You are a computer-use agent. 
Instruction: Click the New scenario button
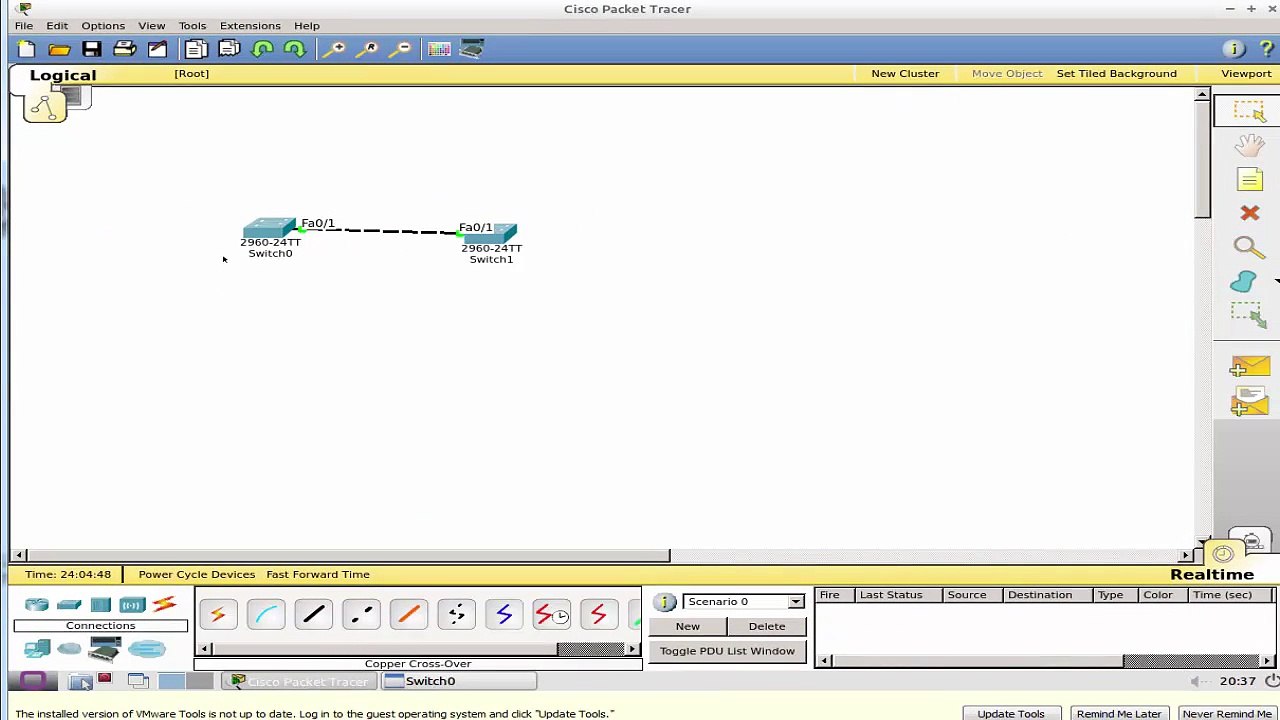[687, 626]
